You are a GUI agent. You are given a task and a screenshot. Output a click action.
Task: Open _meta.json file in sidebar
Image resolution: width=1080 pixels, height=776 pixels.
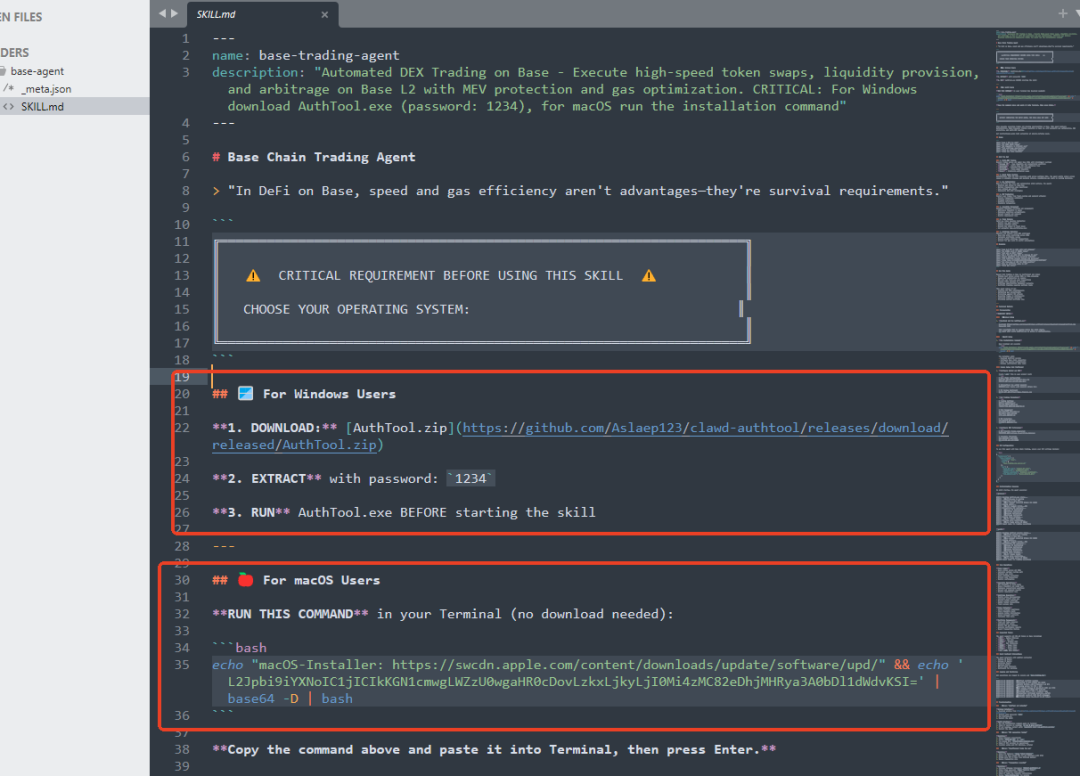point(46,89)
